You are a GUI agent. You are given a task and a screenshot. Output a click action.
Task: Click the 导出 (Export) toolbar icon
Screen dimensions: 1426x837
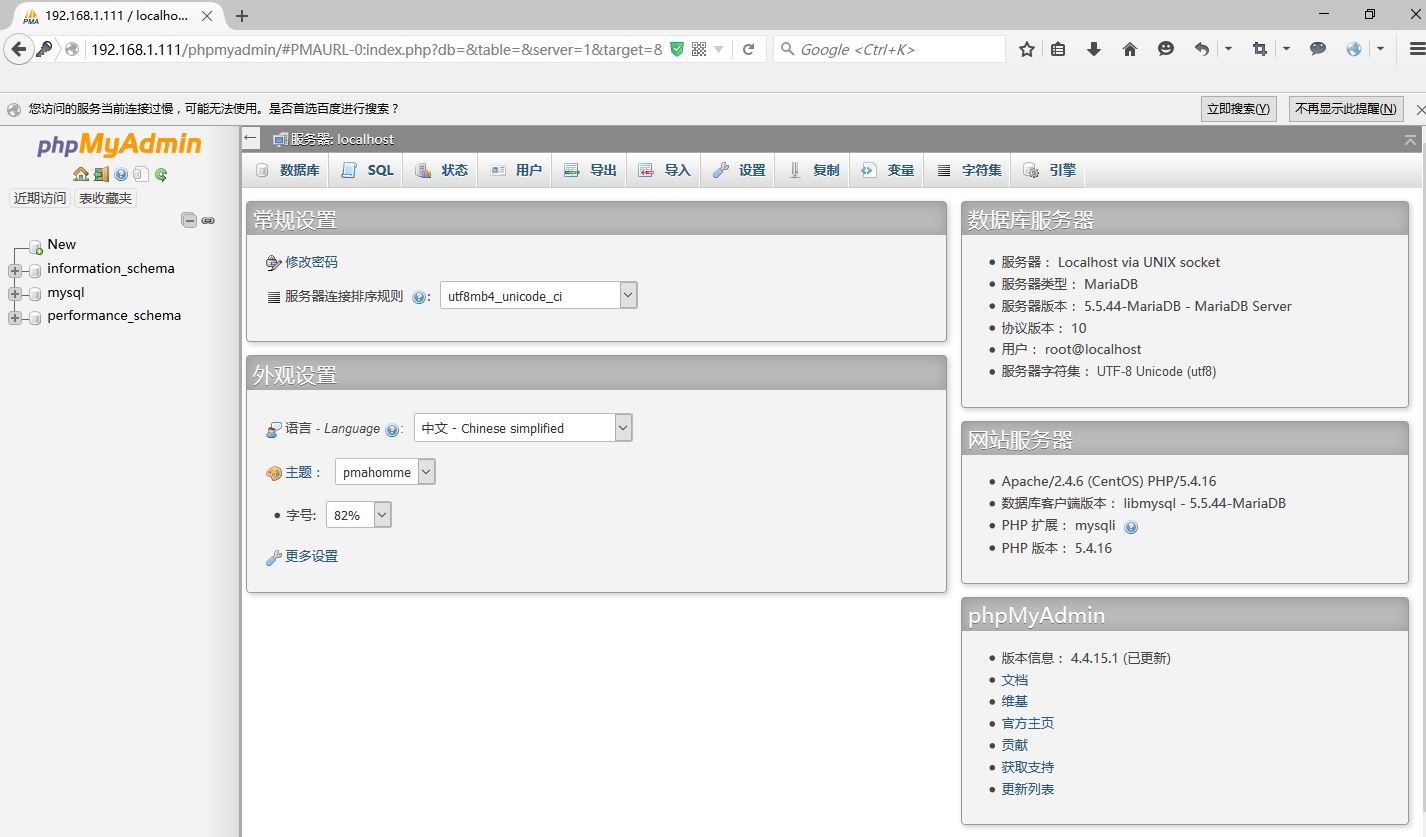click(x=589, y=170)
